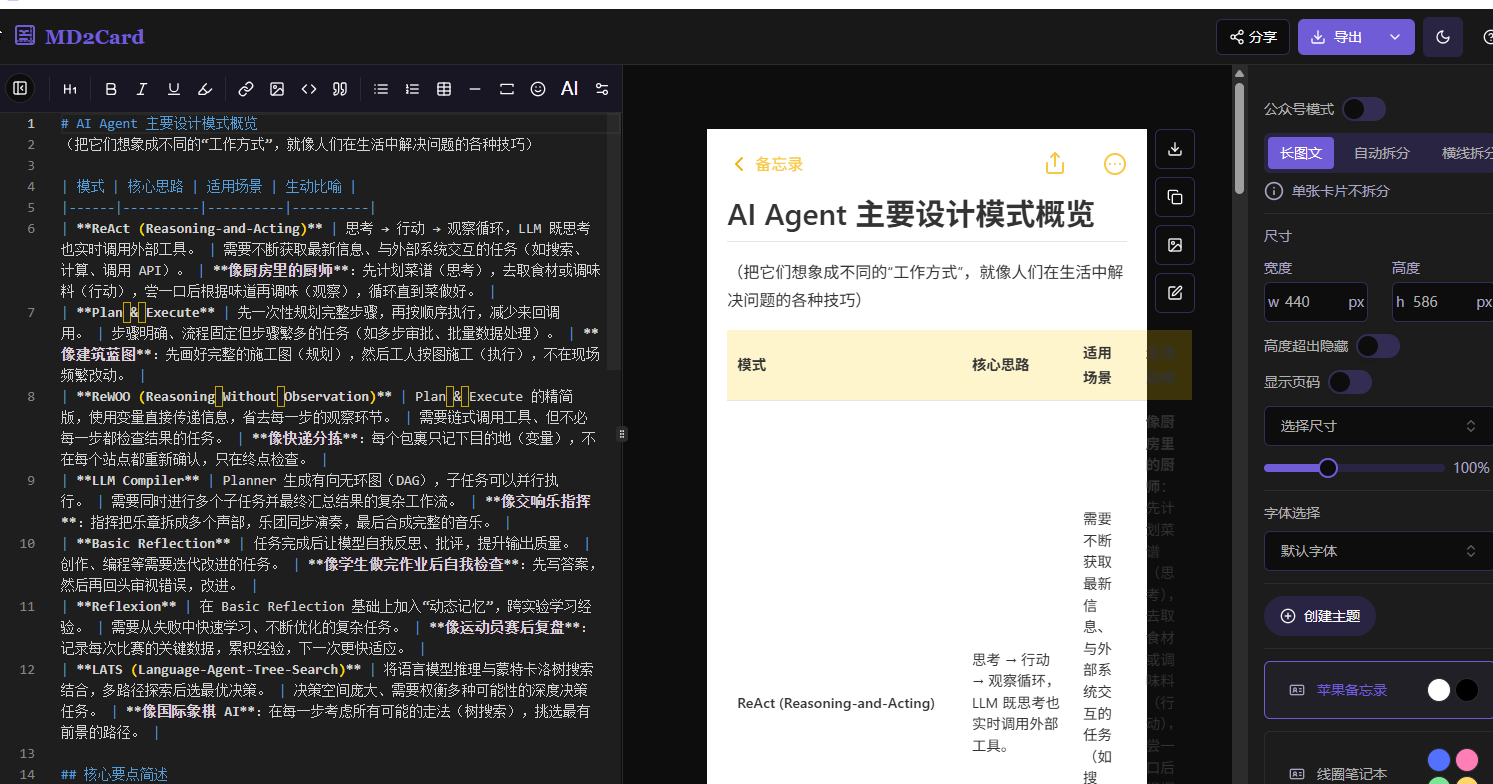
Task: Collapse the editor sidebar panel icon
Action: (20, 89)
